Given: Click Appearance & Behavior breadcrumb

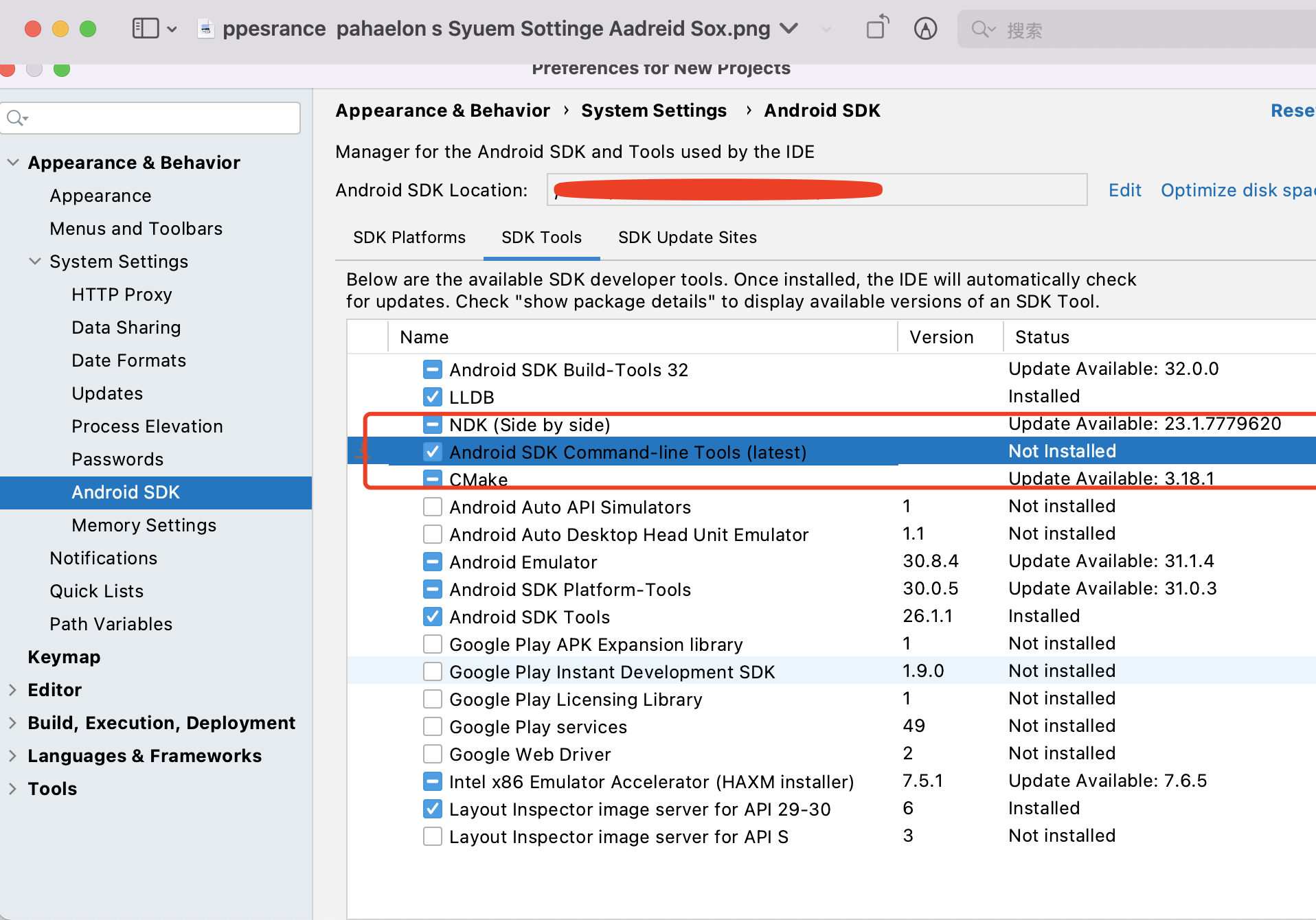Looking at the screenshot, I should 442,111.
